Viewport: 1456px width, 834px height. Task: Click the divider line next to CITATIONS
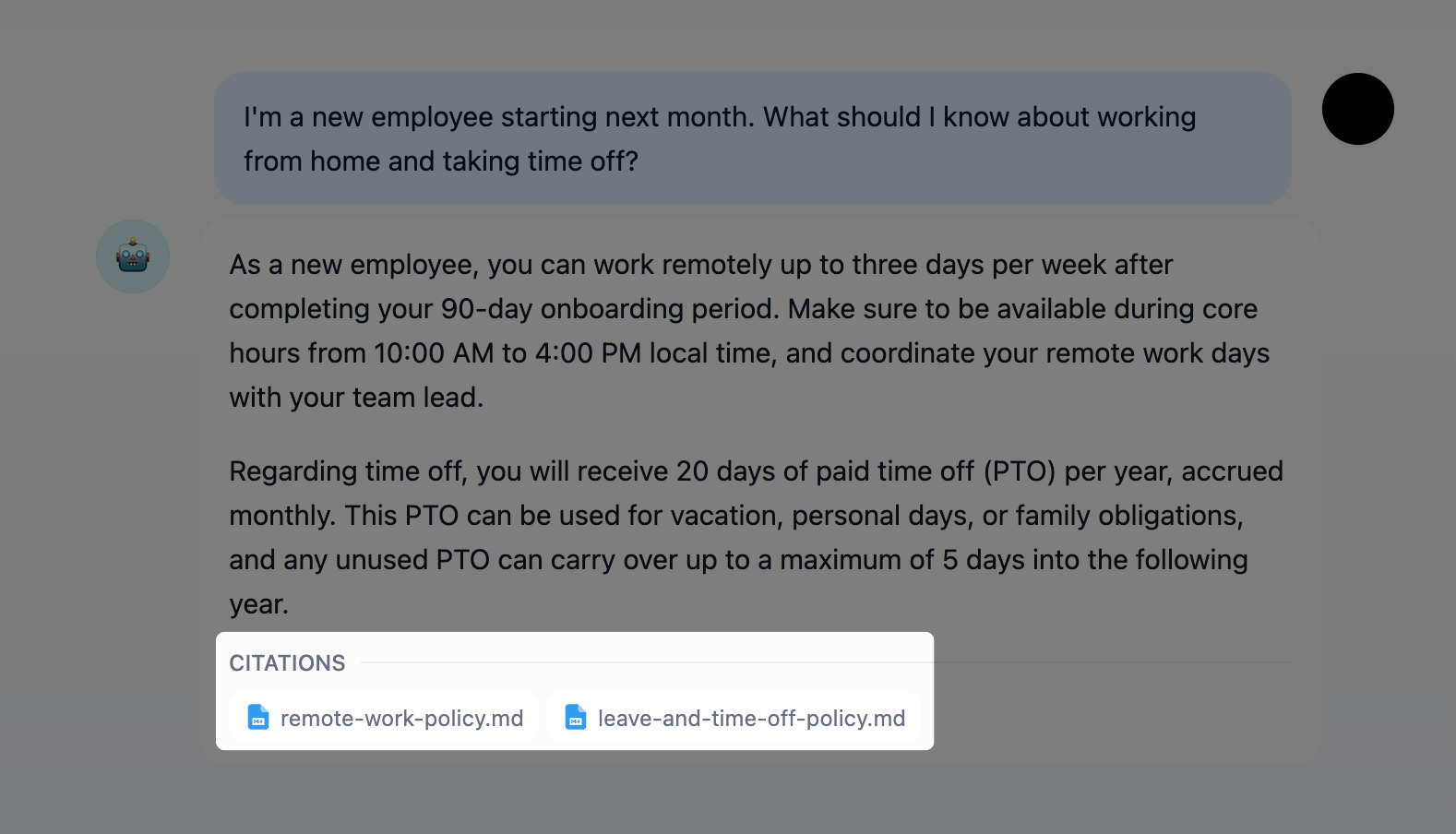[826, 662]
